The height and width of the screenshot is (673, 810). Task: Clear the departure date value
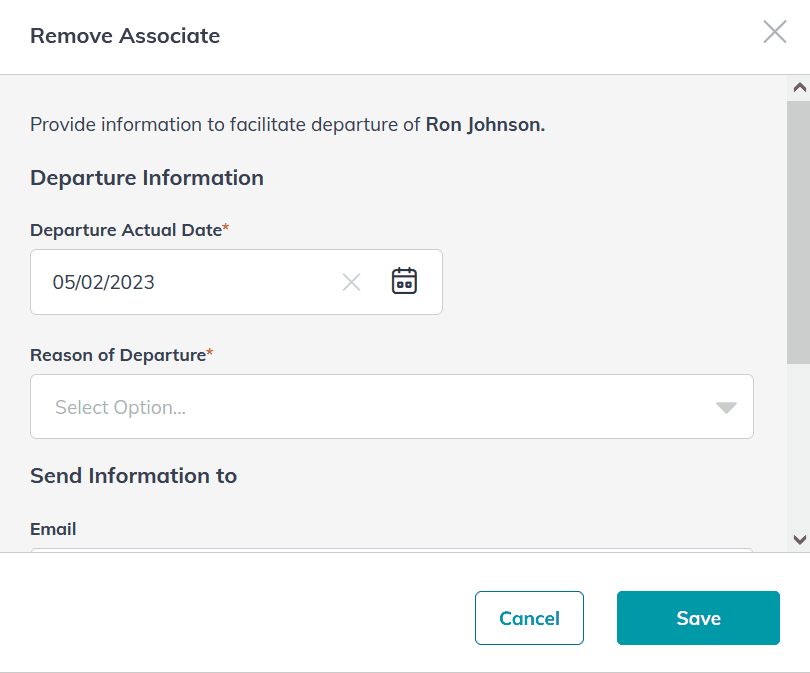point(351,282)
